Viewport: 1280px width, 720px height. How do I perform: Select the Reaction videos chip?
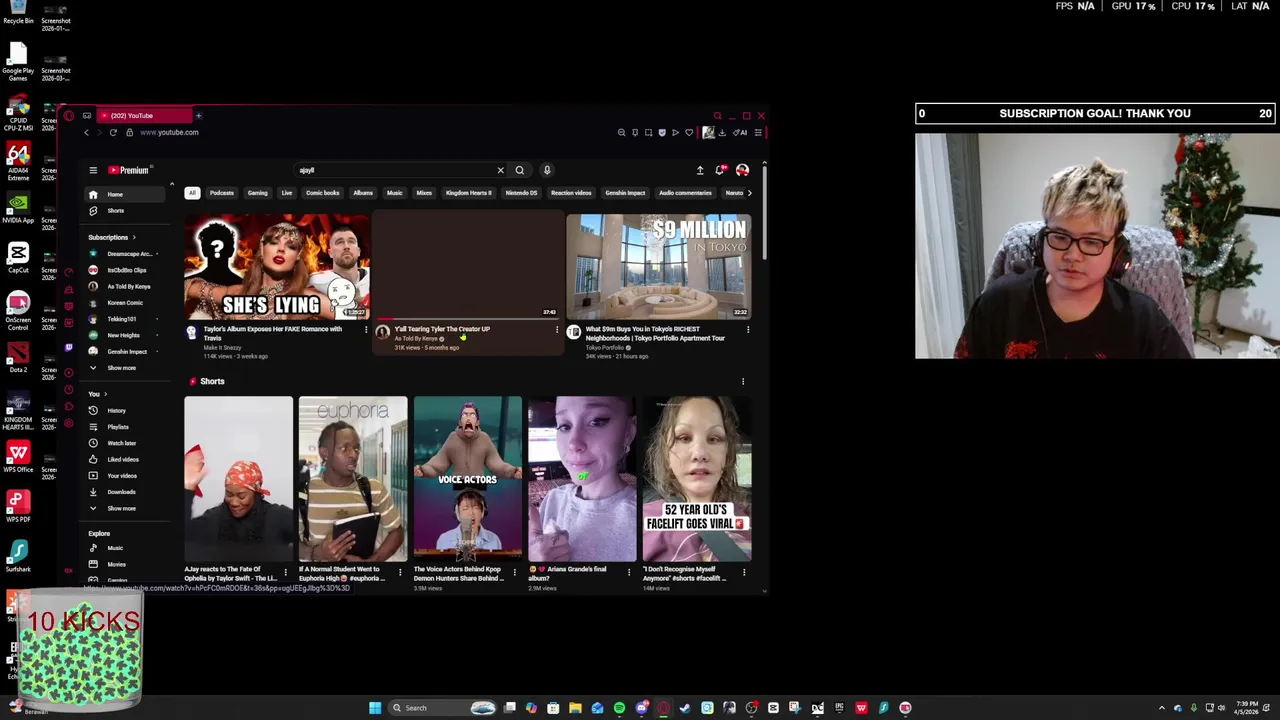coord(571,193)
